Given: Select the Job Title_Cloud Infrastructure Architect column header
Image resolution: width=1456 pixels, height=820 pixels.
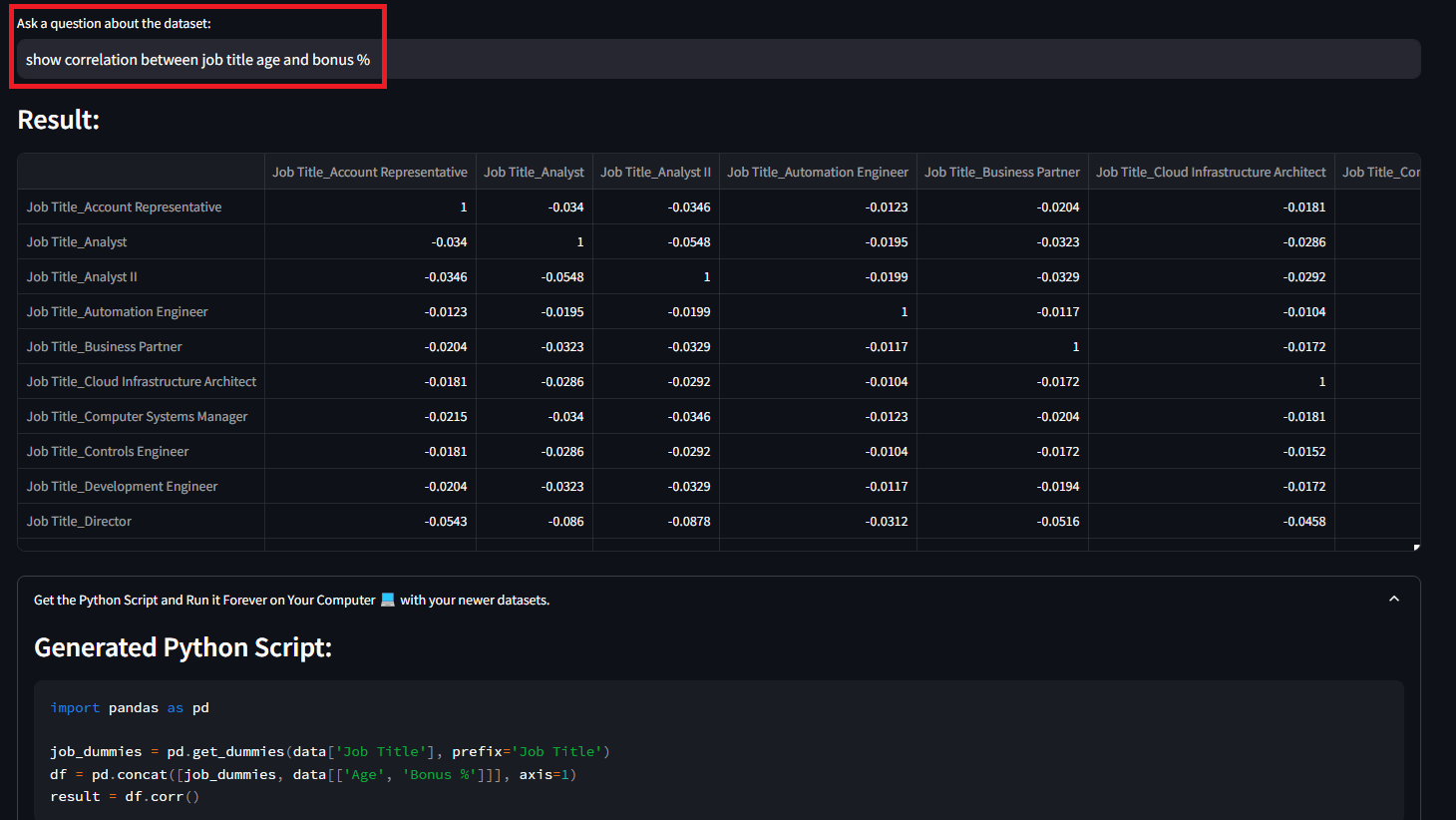Looking at the screenshot, I should [1212, 172].
